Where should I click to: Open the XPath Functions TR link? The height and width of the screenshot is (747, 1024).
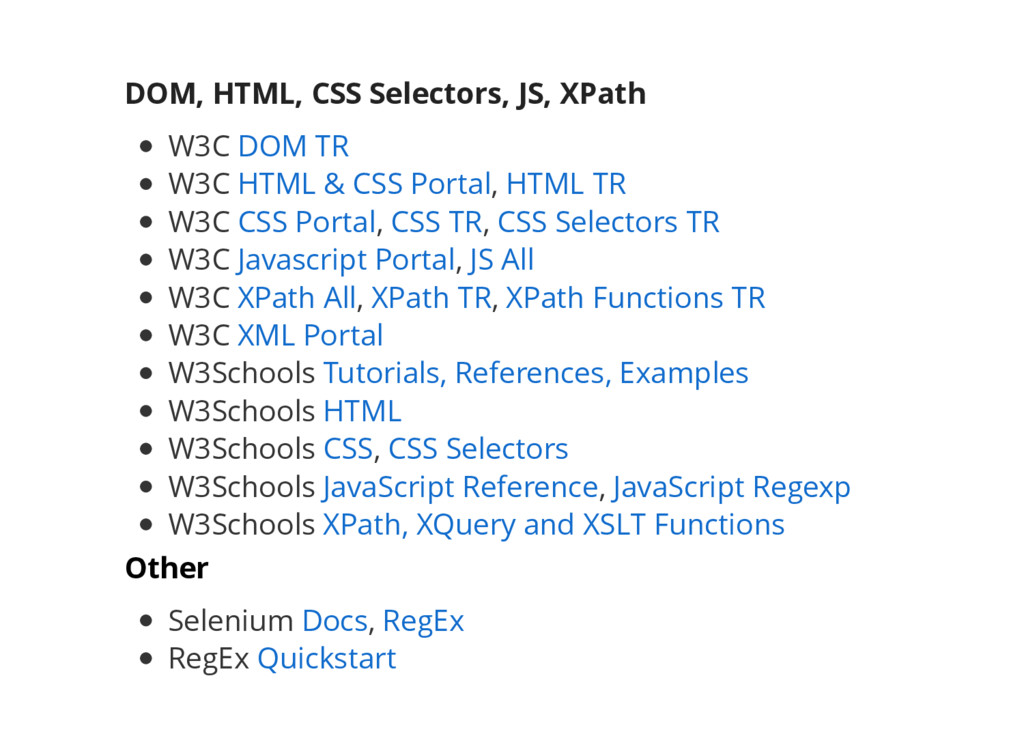click(x=635, y=298)
